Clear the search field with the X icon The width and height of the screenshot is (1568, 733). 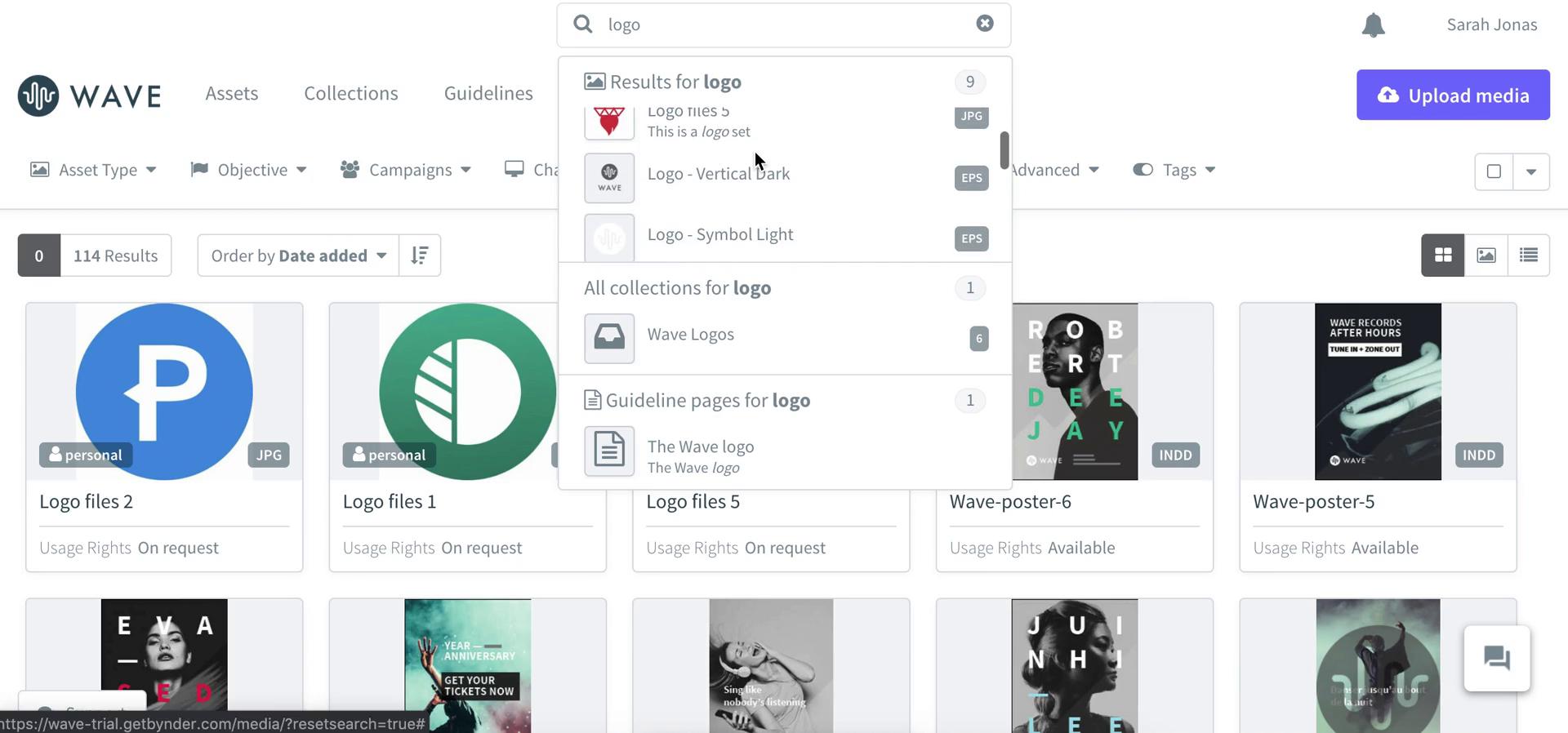(985, 23)
